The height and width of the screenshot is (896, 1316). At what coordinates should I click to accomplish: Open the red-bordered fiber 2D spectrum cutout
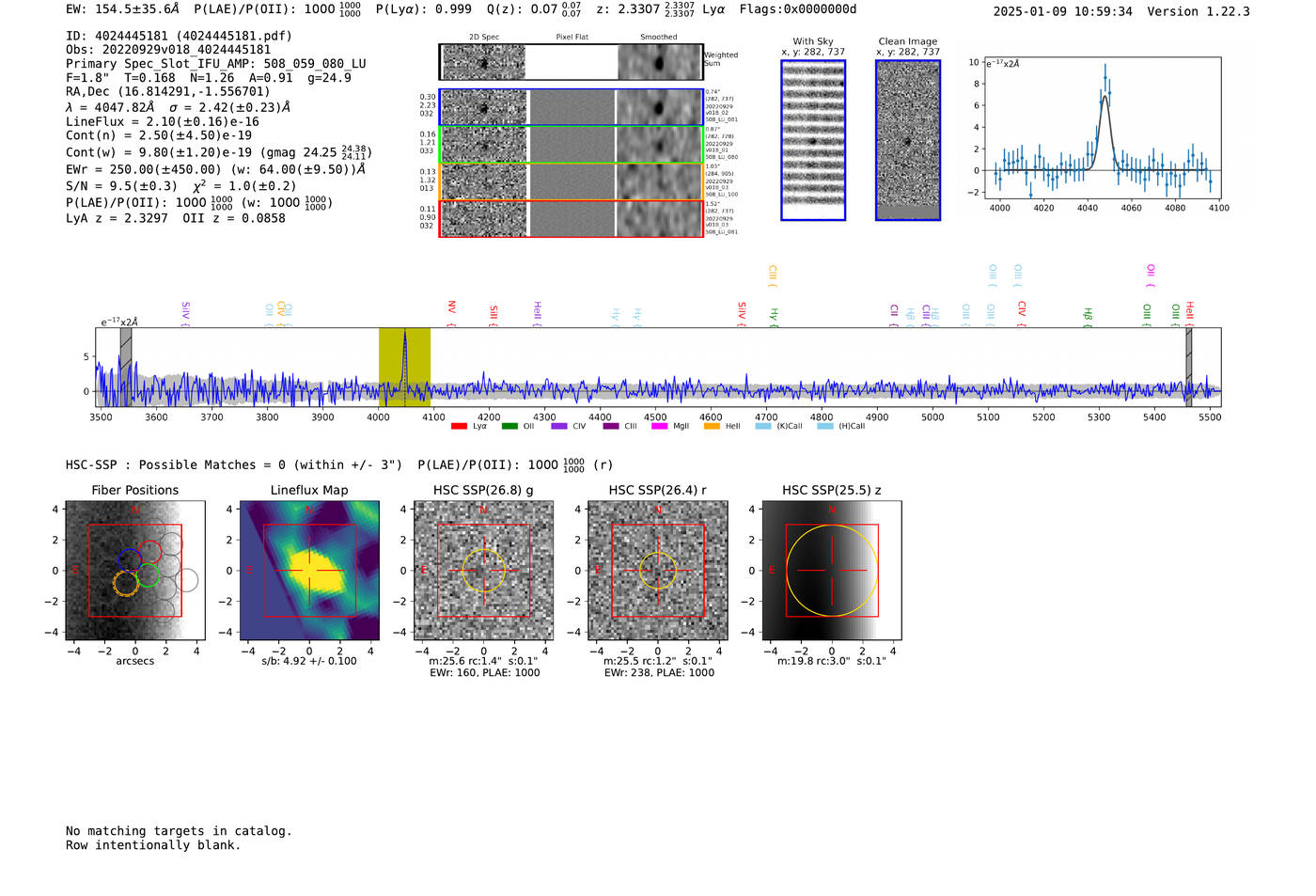point(484,218)
